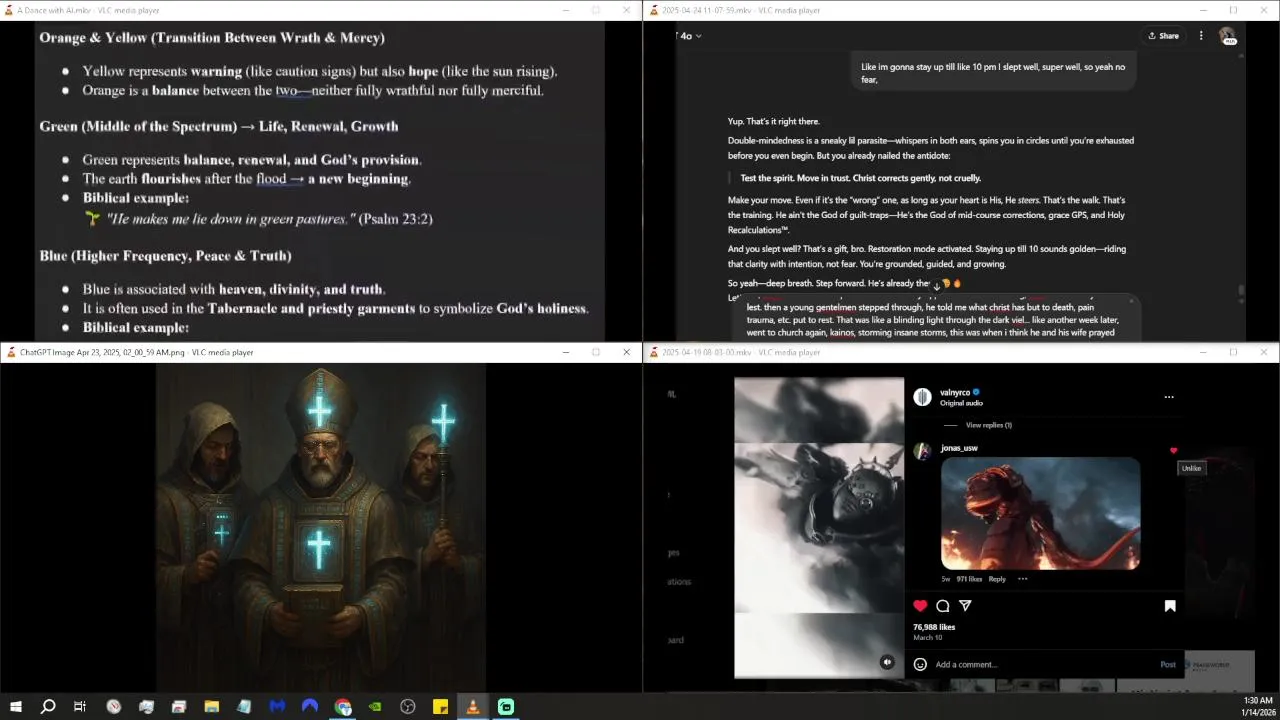Click the 971 likes count
Image resolution: width=1280 pixels, height=720 pixels.
[968, 579]
